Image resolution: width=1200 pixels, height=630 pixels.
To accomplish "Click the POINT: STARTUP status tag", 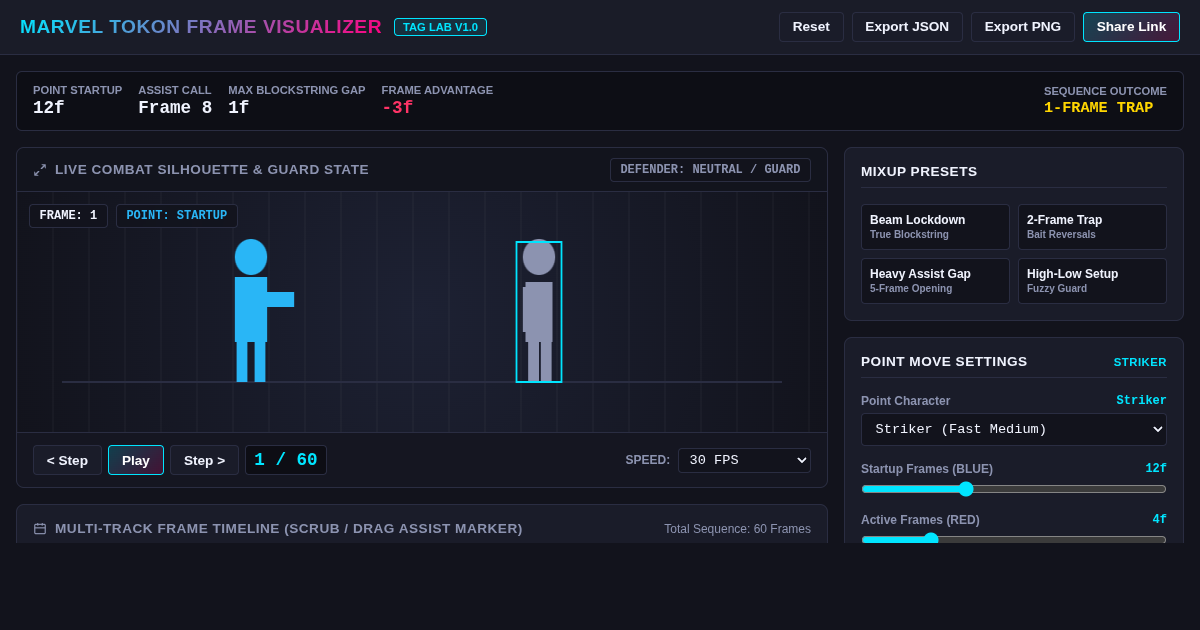I will pyautogui.click(x=177, y=216).
